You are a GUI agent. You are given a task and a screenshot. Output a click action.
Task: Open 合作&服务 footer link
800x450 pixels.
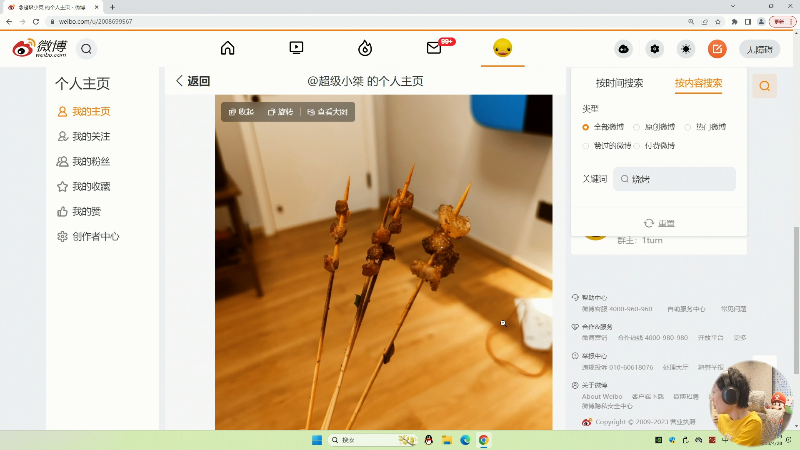(x=597, y=327)
